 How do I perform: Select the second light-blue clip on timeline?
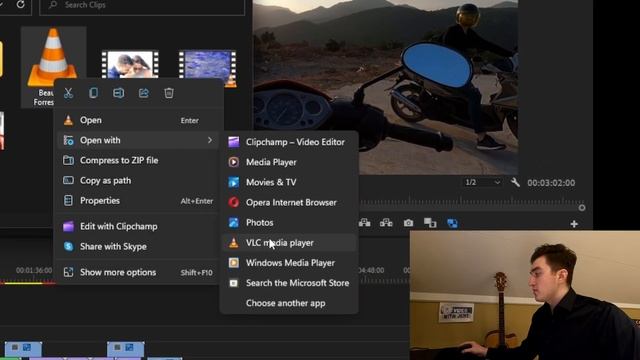coord(126,349)
